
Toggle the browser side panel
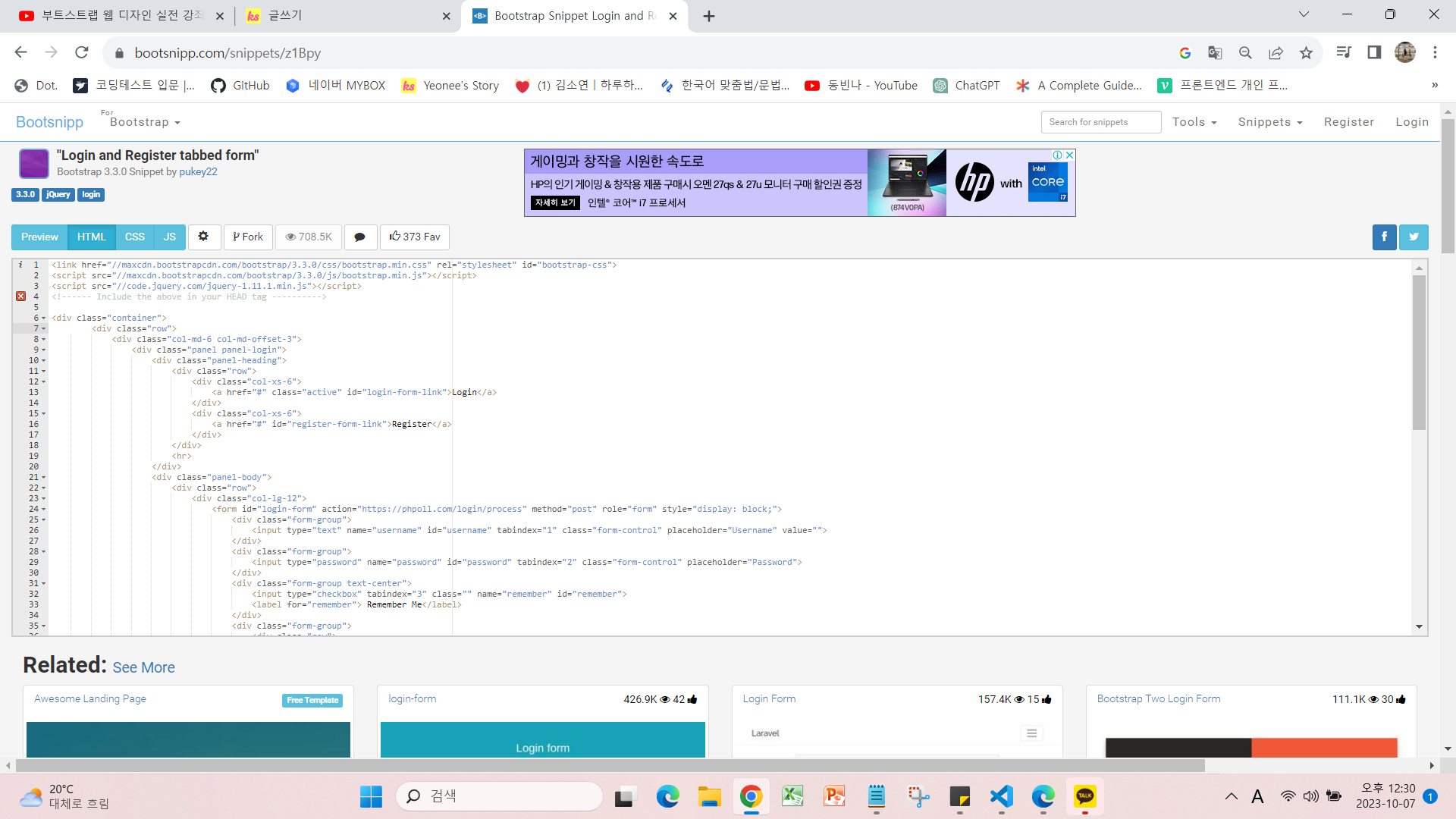(1374, 52)
